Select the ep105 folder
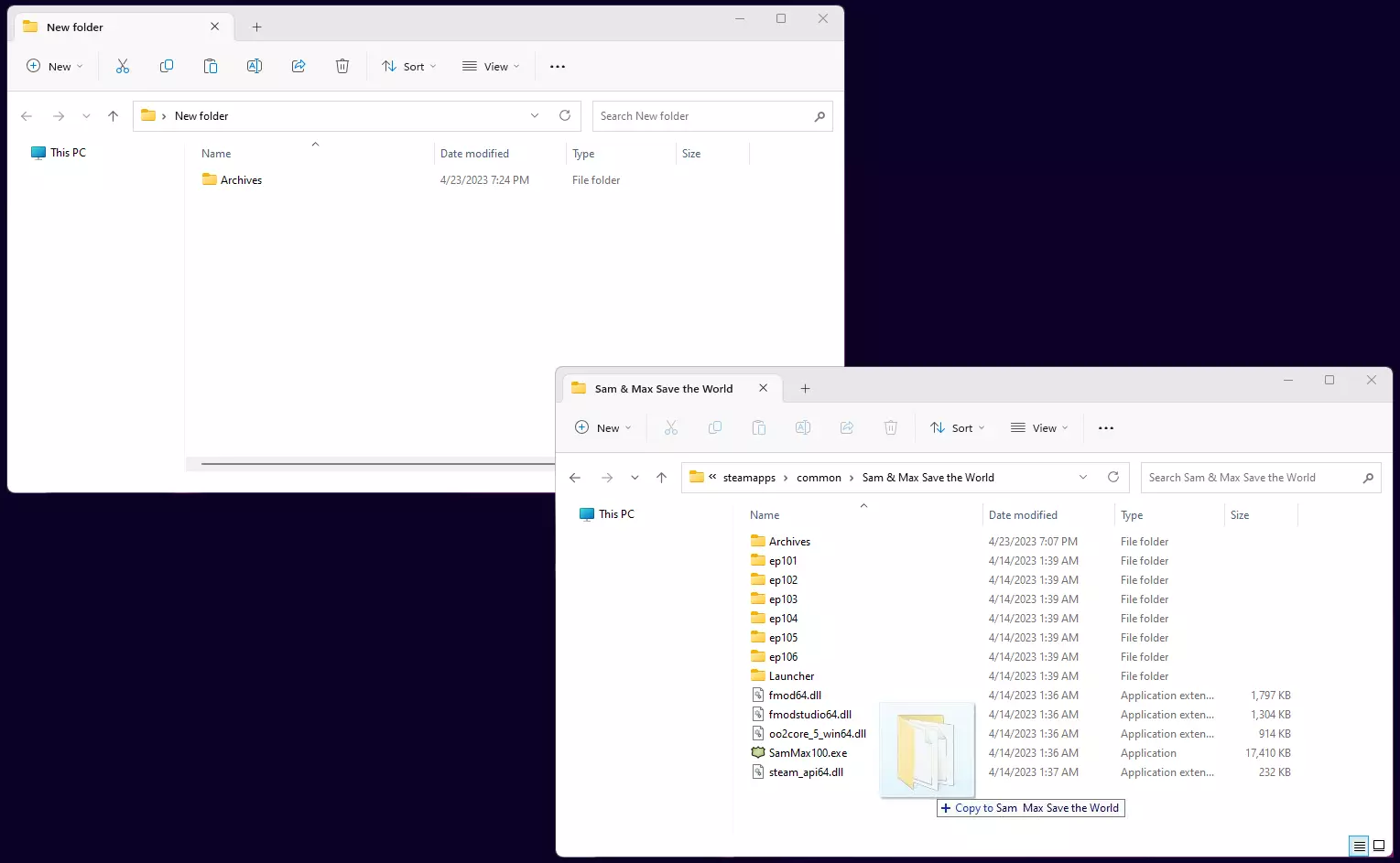Viewport: 1400px width, 863px height. (x=774, y=638)
